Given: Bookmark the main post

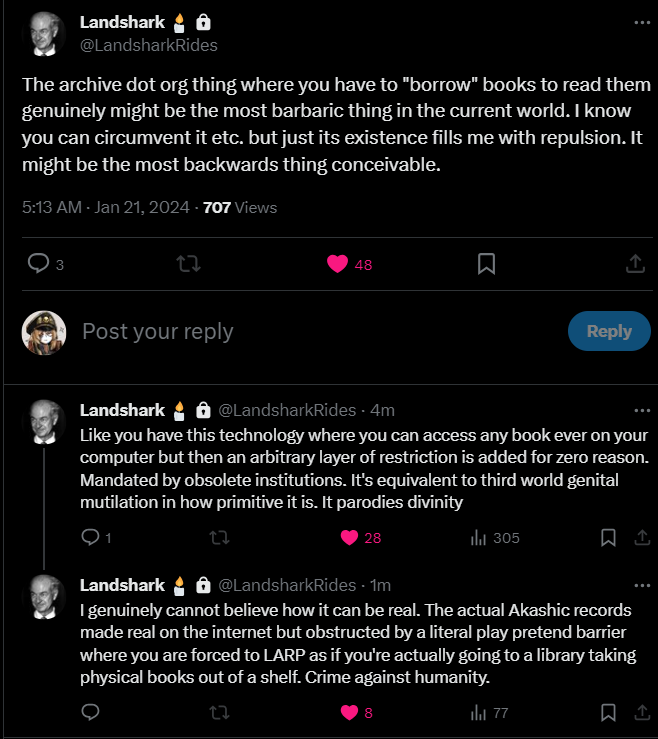Looking at the screenshot, I should (x=486, y=263).
